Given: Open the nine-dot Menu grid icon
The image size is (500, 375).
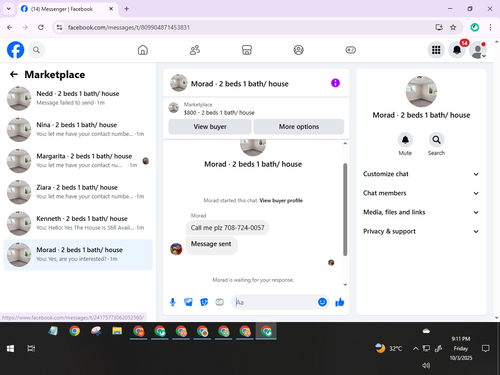Looking at the screenshot, I should [436, 50].
